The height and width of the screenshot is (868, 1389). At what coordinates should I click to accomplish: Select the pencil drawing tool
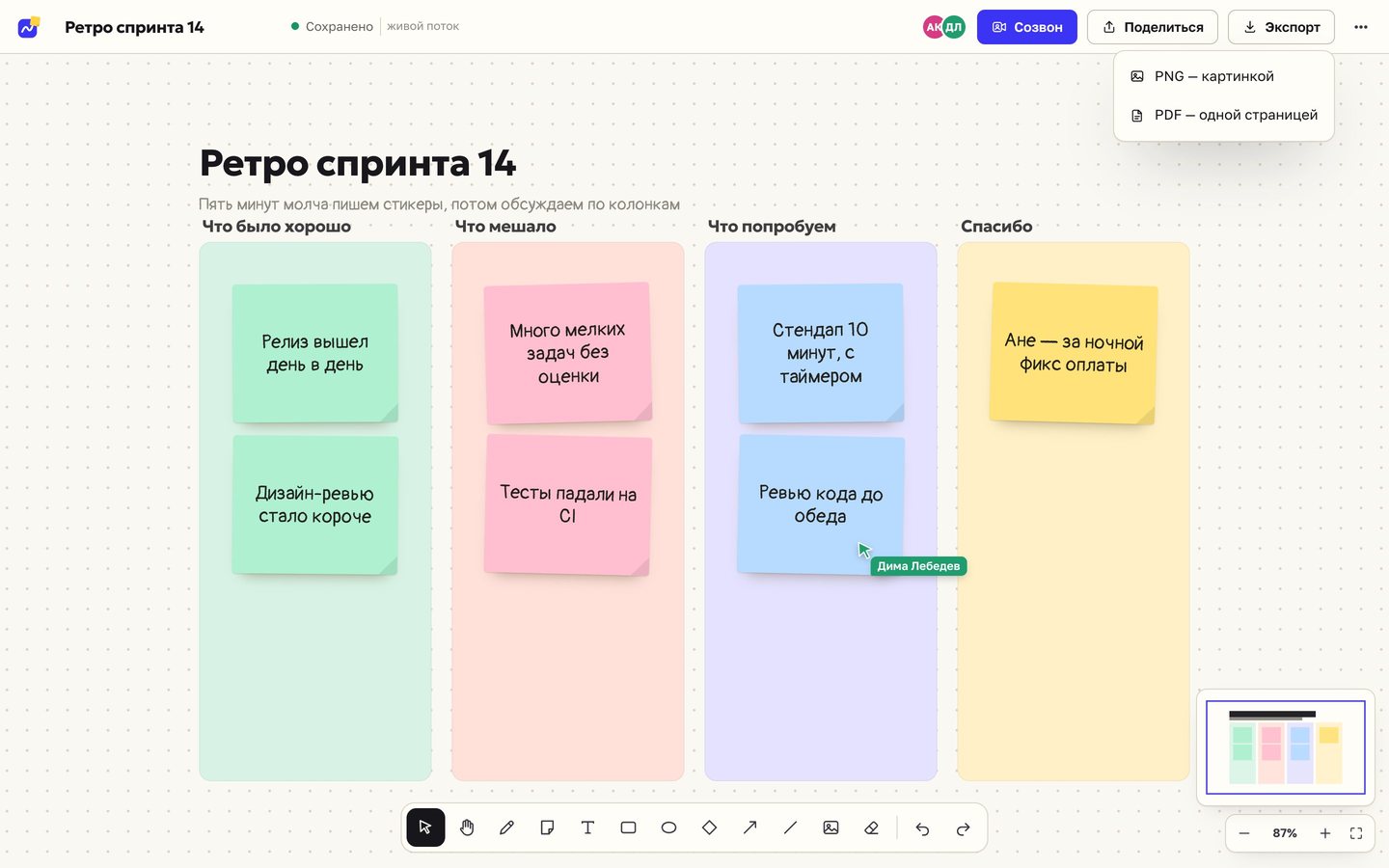506,827
